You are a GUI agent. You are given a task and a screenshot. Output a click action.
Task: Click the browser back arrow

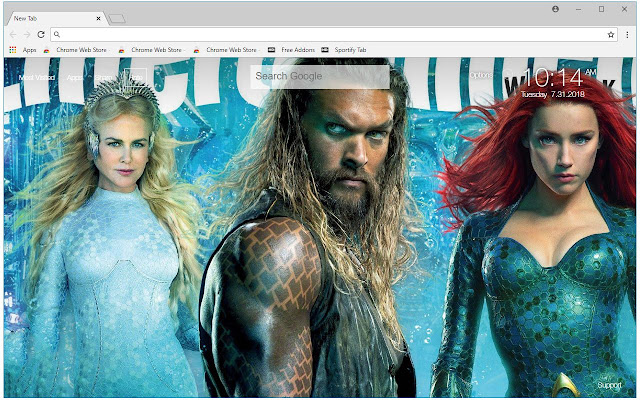pos(13,35)
